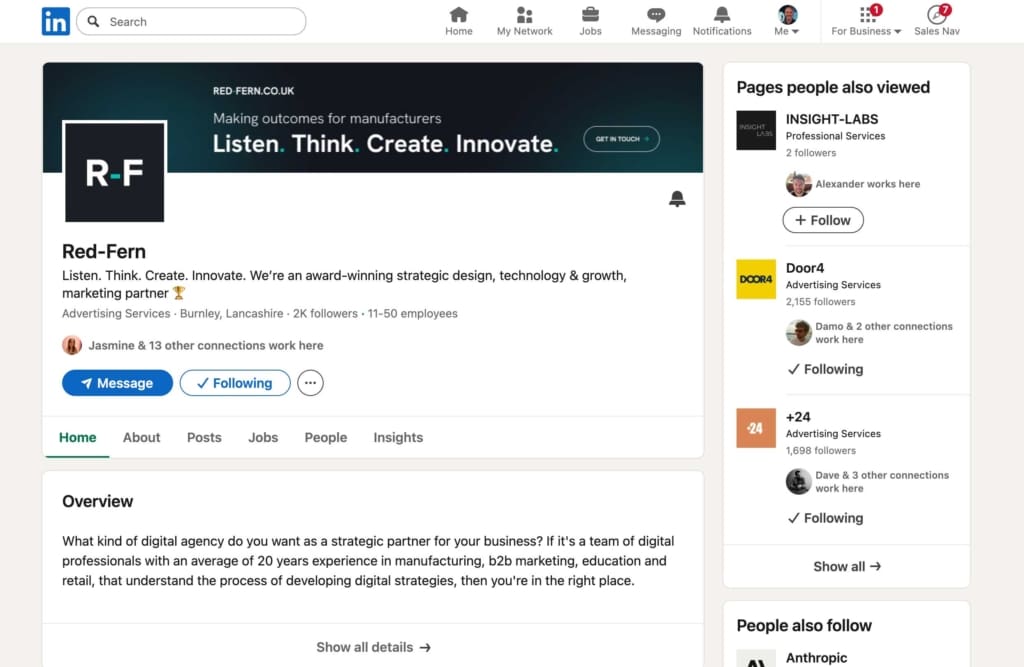Open Jasmine & 13 other connections link
This screenshot has width=1024, height=667.
[x=206, y=345]
